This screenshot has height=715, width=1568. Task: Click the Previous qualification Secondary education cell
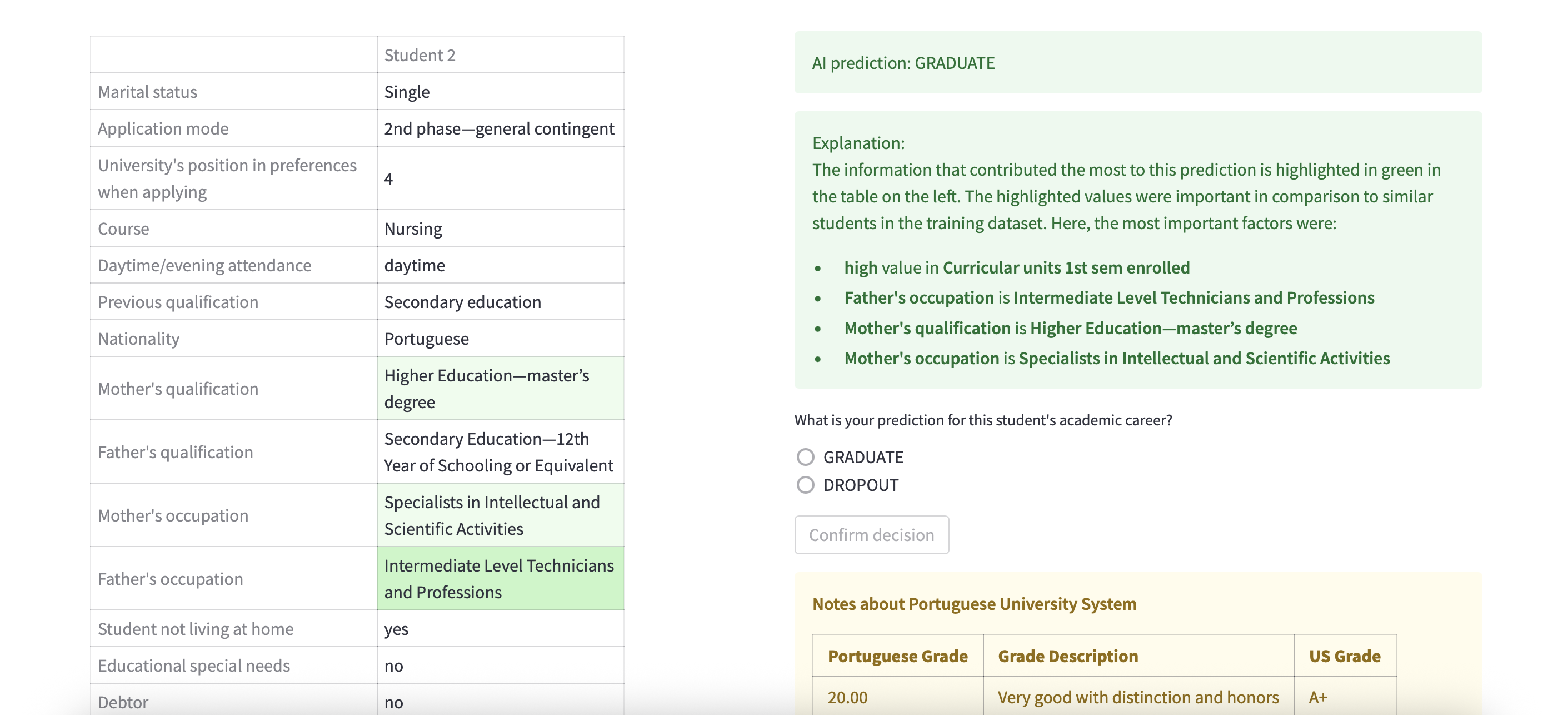(x=462, y=302)
